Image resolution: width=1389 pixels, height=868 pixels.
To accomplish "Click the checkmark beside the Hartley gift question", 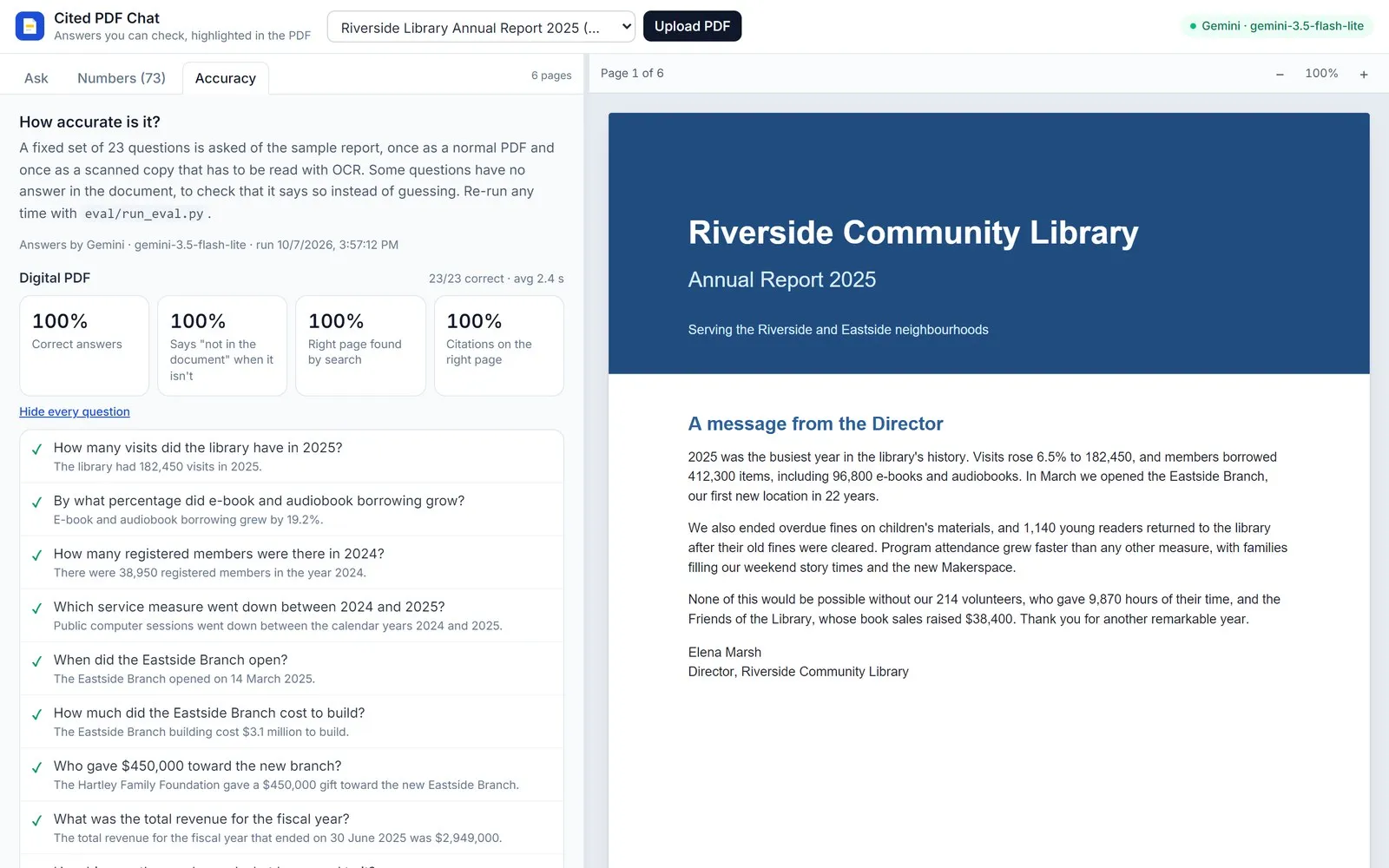I will point(37,767).
